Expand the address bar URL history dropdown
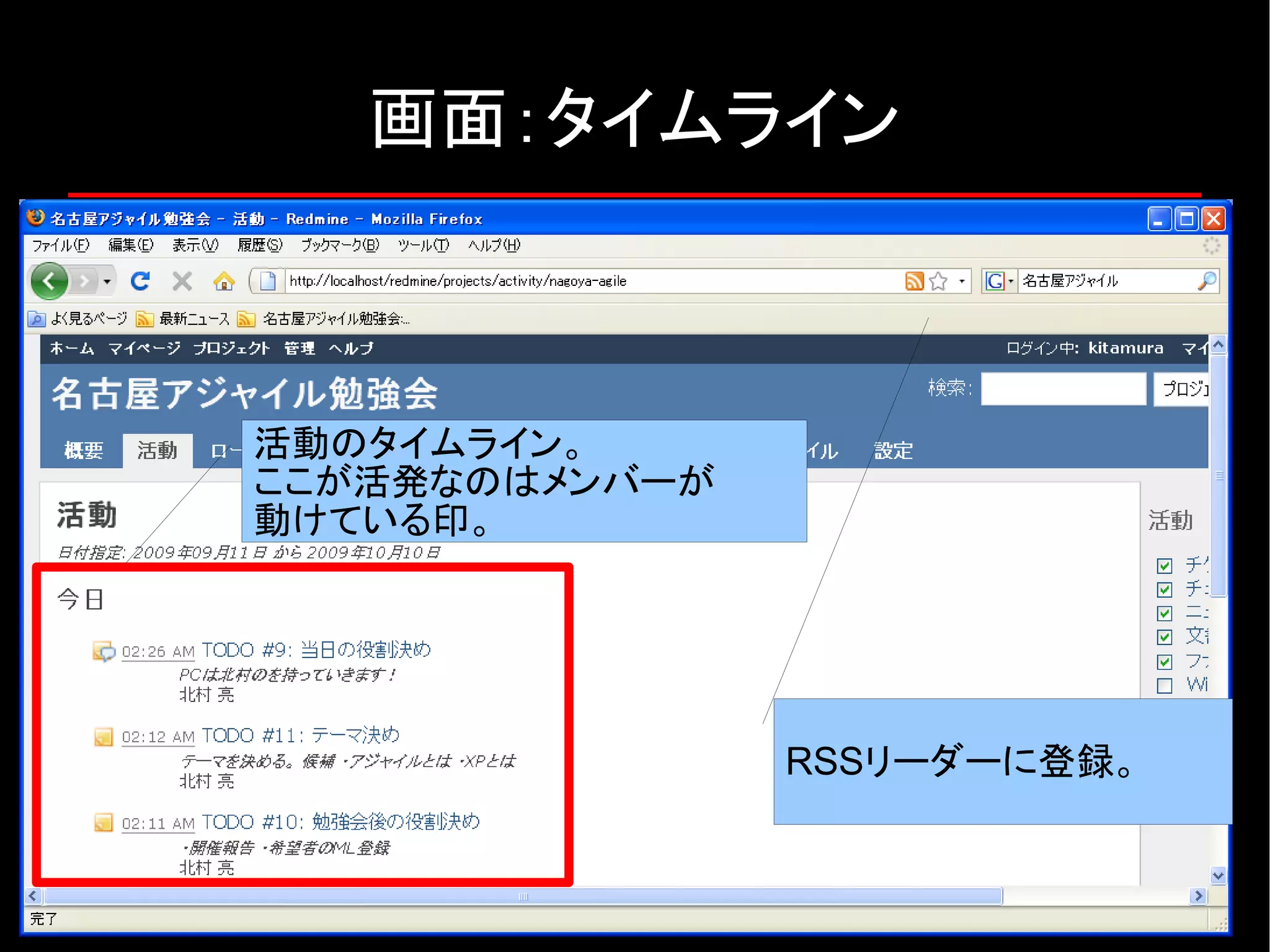The height and width of the screenshot is (952, 1270). coord(962,281)
